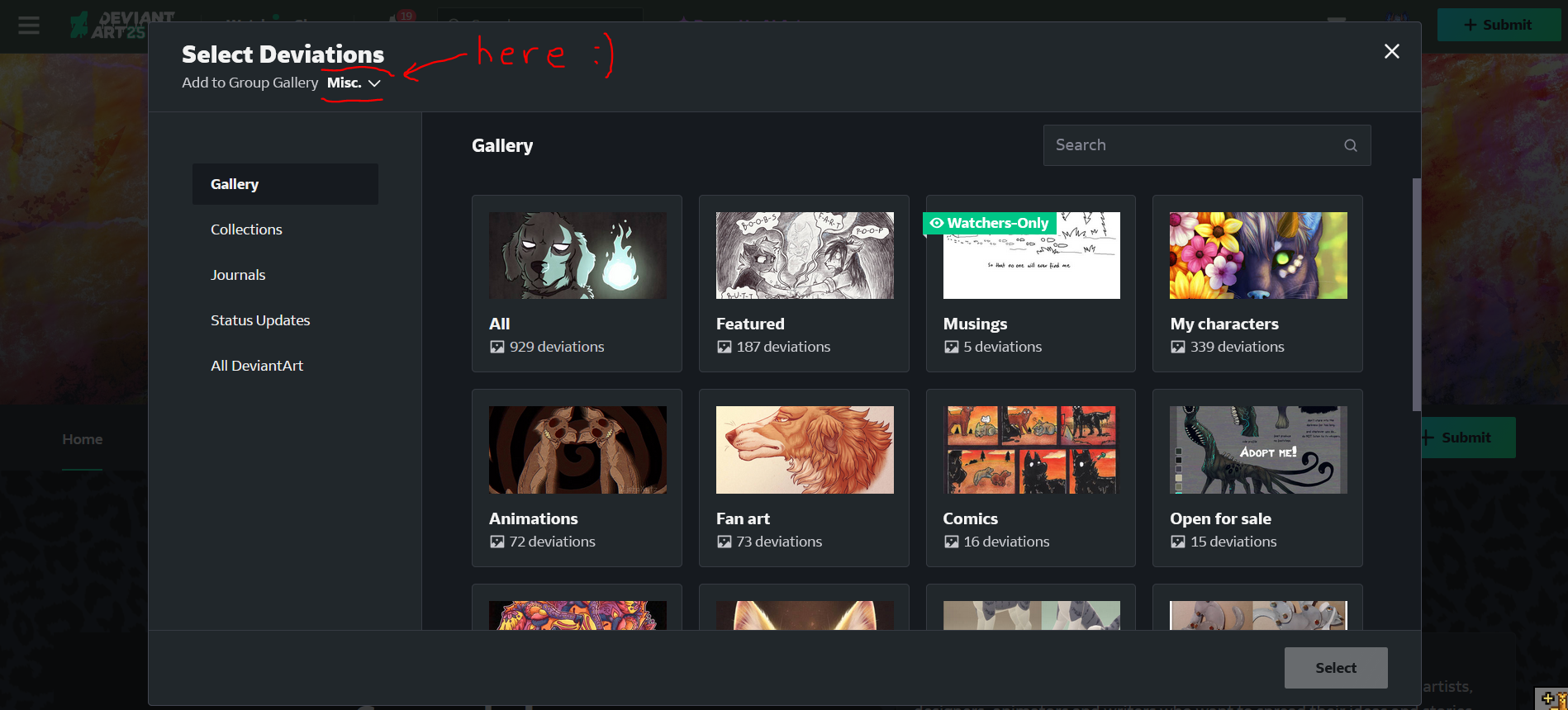Click the dialog's vertical scrollbar
This screenshot has width=1568, height=710.
point(1416,295)
